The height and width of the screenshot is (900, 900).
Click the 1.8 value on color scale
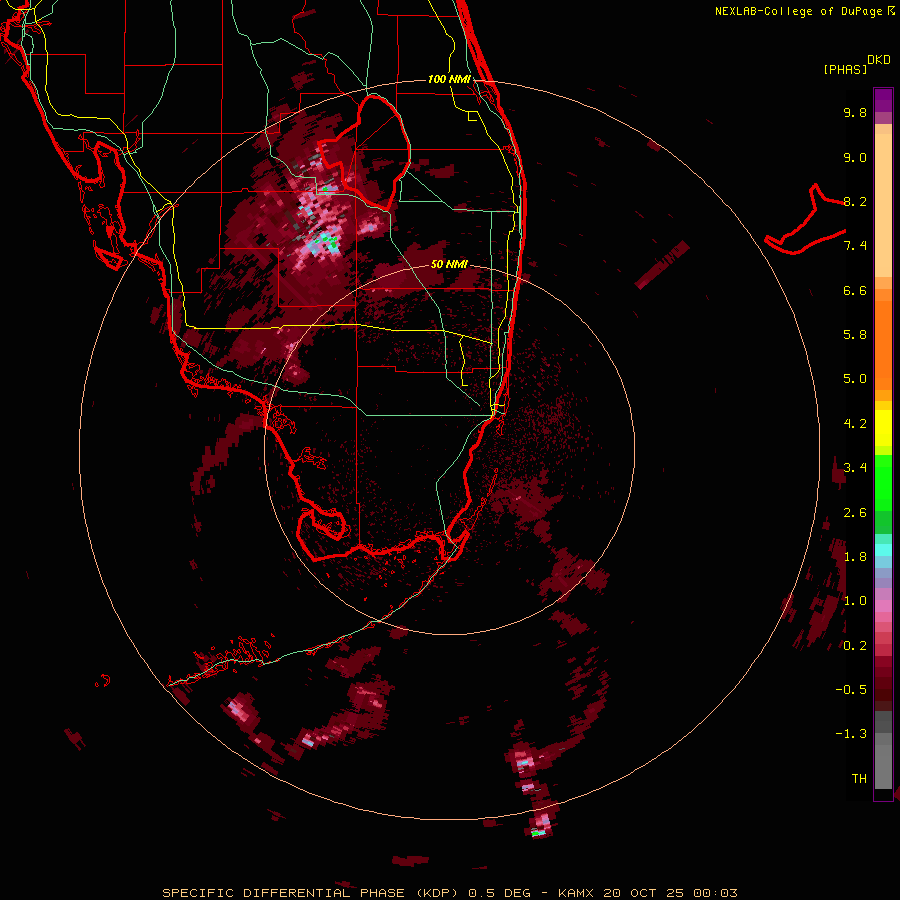[855, 557]
